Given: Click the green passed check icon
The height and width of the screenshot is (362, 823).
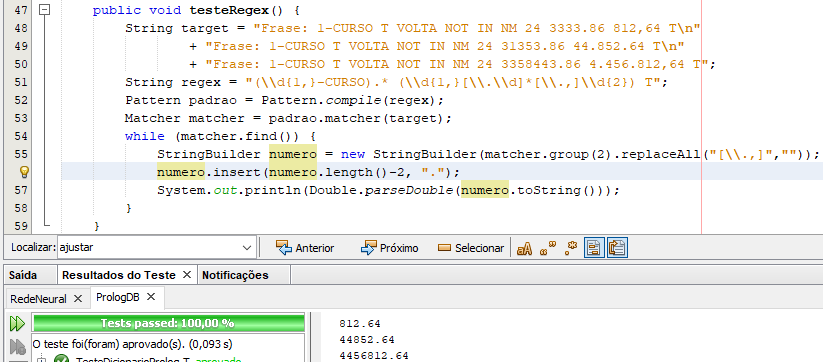Looking at the screenshot, I should point(62,359).
